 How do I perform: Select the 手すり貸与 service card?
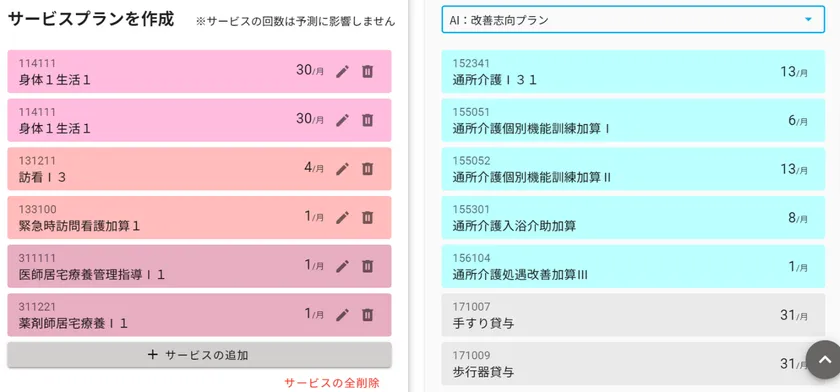633,315
